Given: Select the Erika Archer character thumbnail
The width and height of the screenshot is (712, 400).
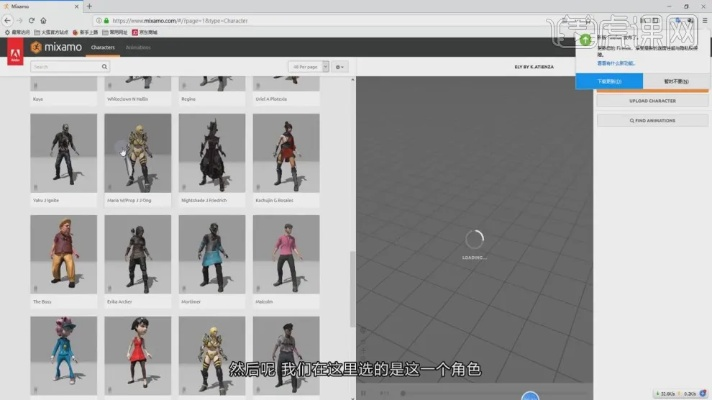Looking at the screenshot, I should click(138, 254).
